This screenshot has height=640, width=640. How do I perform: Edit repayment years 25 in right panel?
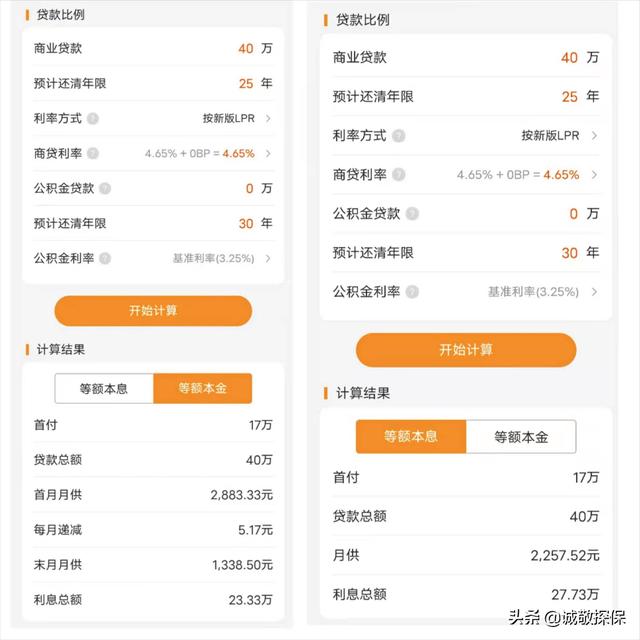click(x=569, y=97)
